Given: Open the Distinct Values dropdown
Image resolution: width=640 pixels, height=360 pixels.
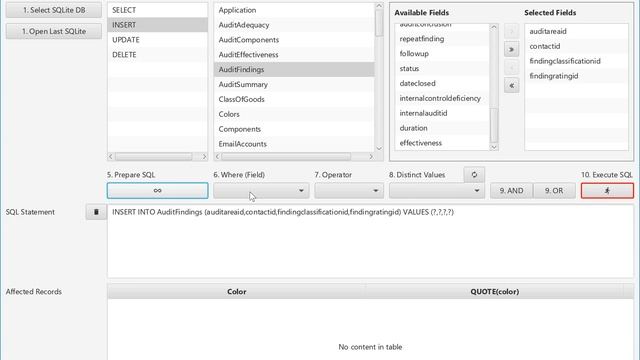Looking at the screenshot, I should coord(437,191).
